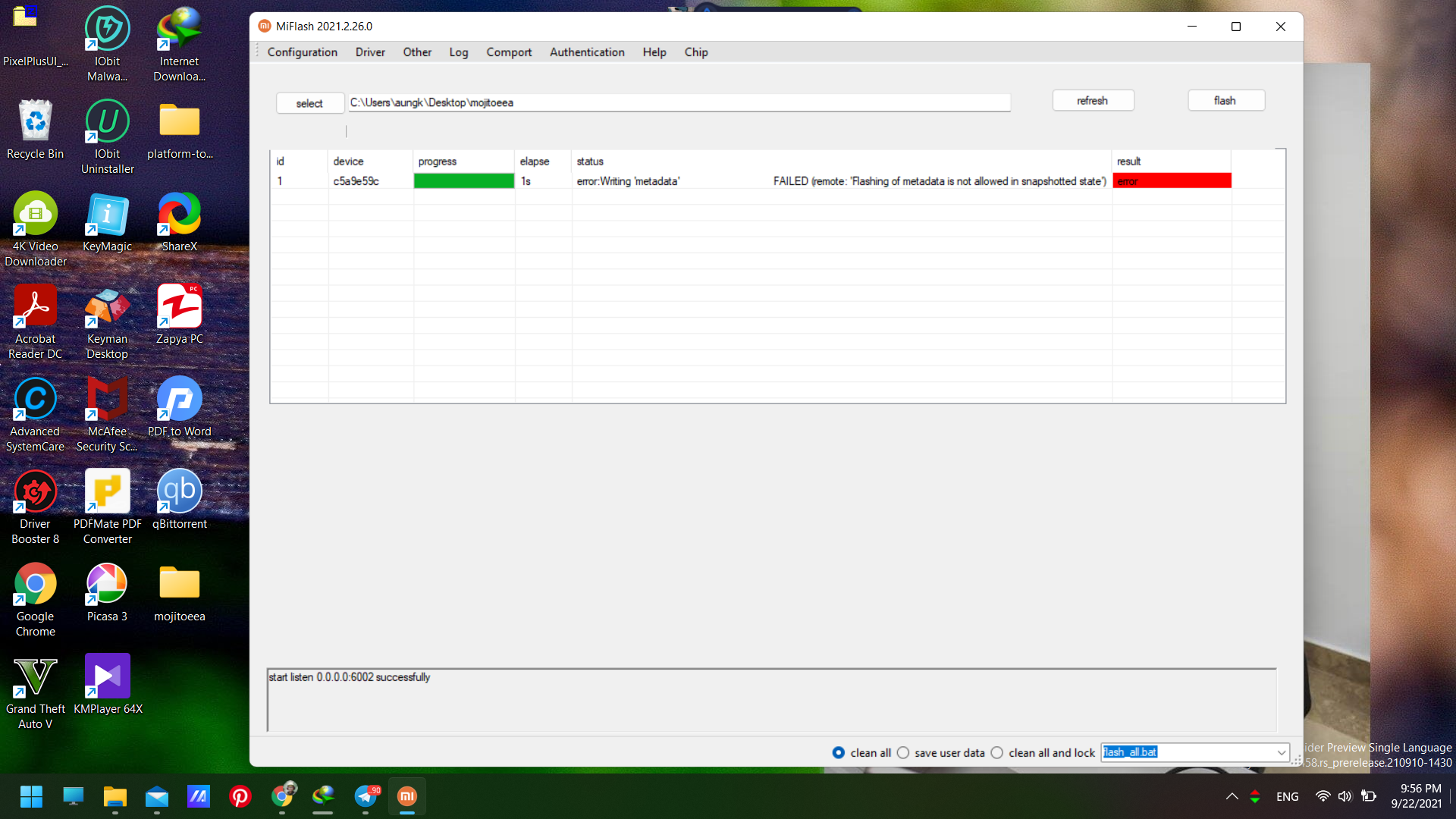Image resolution: width=1456 pixels, height=819 pixels.
Task: Open the clock showing 9:56 PM
Action: click(1417, 796)
